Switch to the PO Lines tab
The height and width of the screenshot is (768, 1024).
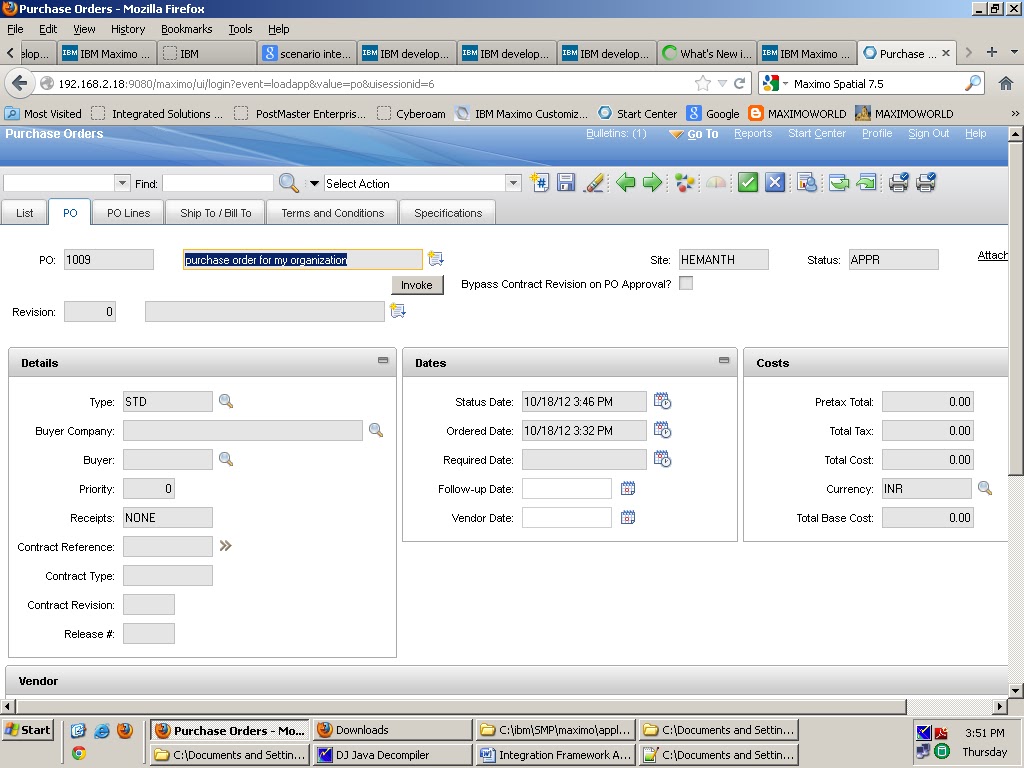click(x=127, y=212)
